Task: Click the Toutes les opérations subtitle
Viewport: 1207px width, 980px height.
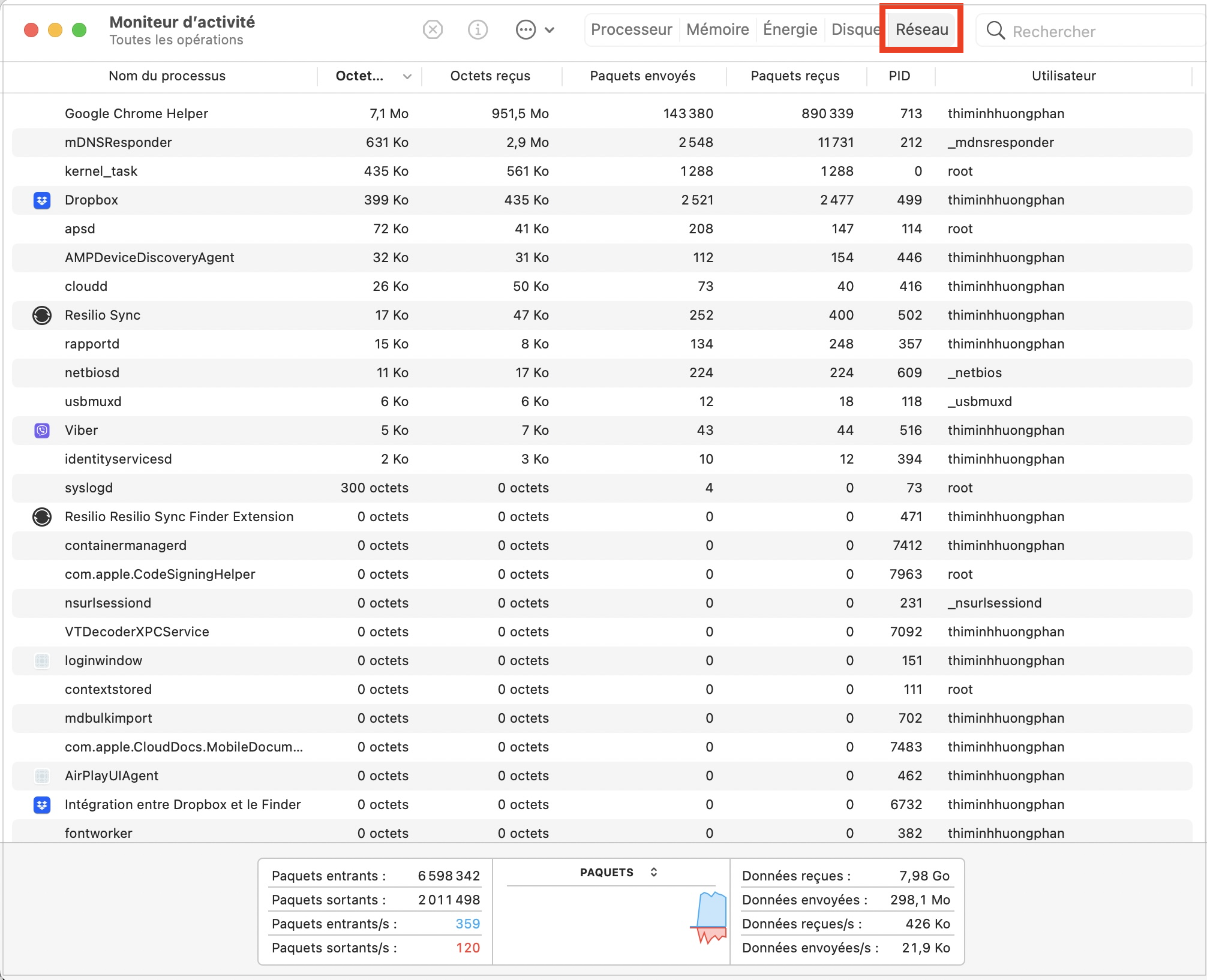Action: (176, 40)
